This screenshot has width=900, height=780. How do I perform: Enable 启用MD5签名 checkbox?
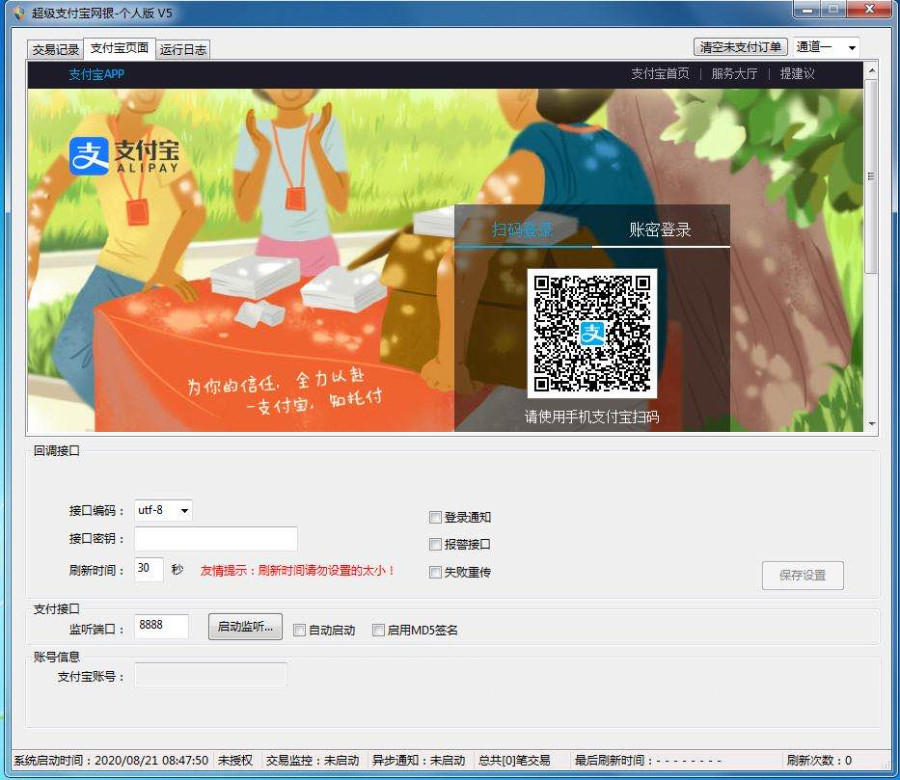pos(378,630)
